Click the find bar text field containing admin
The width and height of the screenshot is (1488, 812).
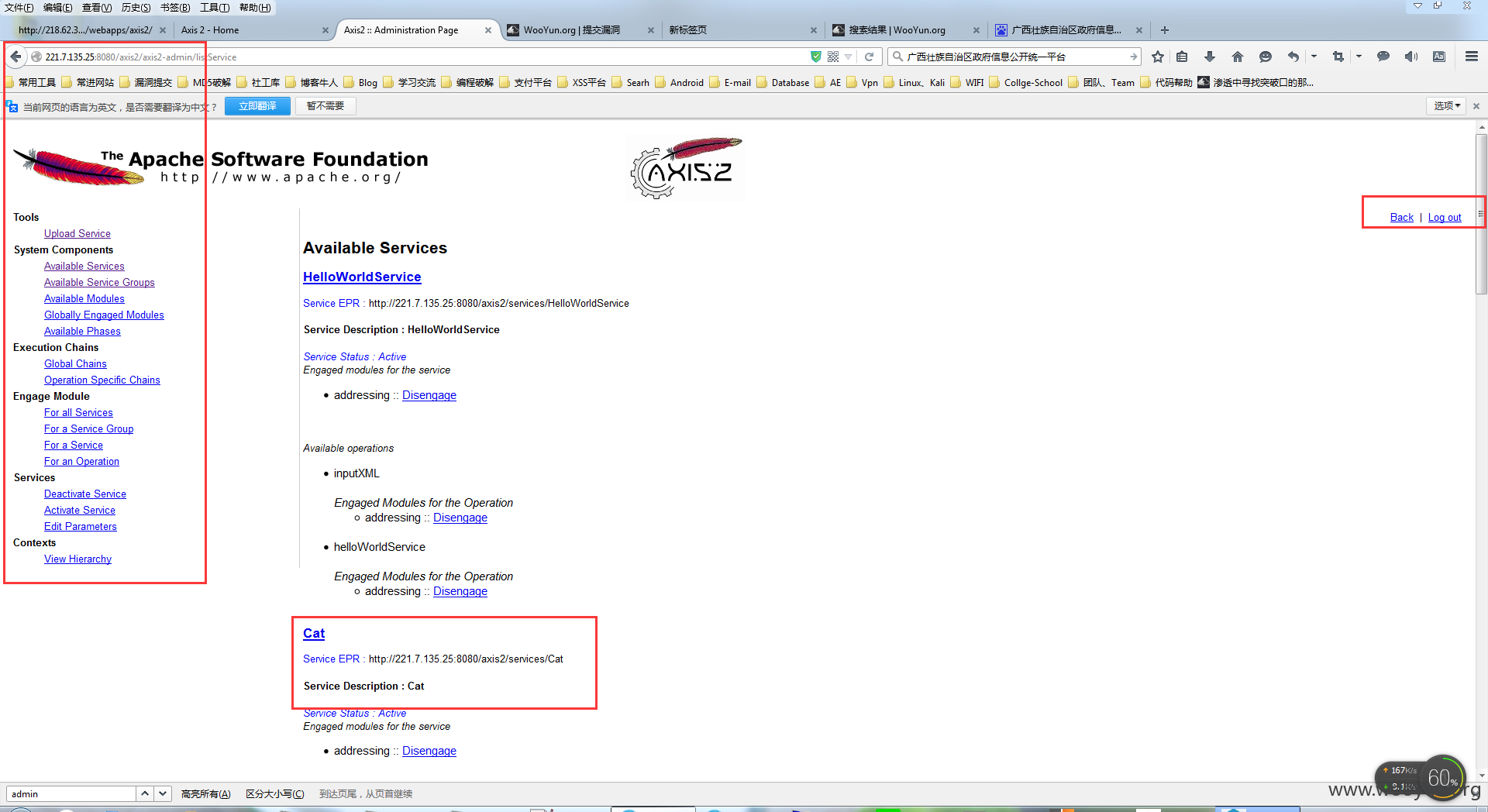coord(71,793)
